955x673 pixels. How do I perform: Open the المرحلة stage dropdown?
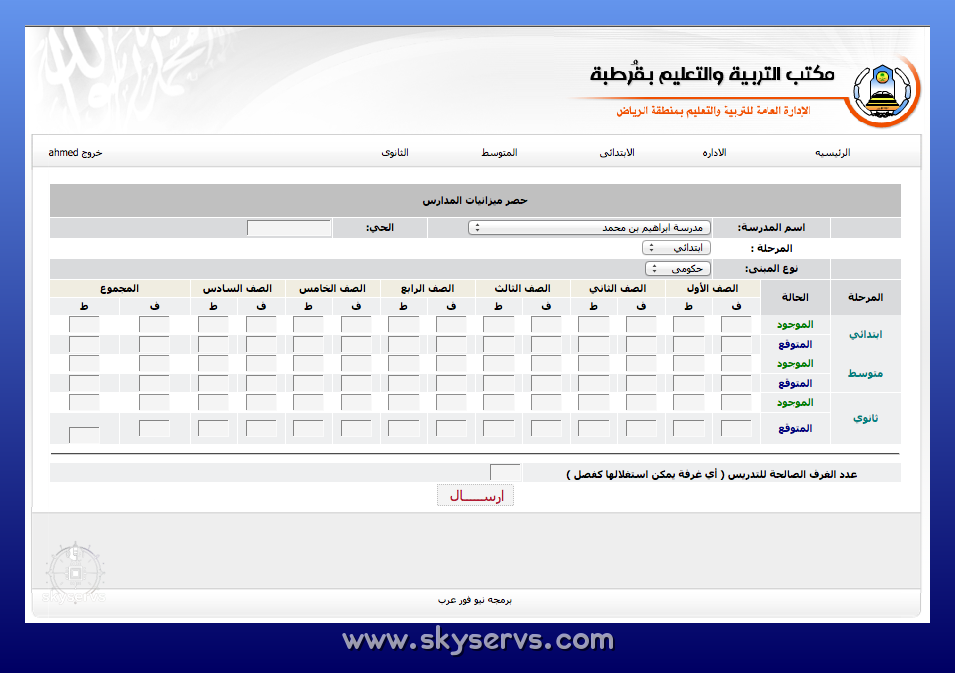pos(677,247)
